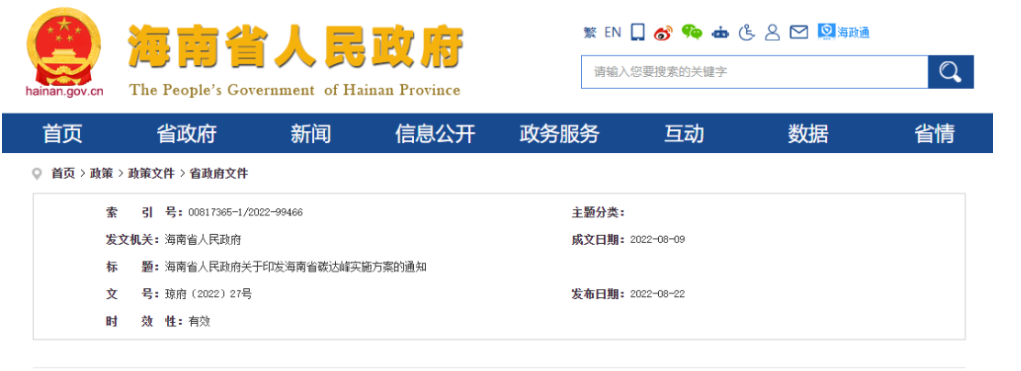This screenshot has height=371, width=1021.
Task: Go to 政策文件 in the breadcrumb
Action: click(151, 174)
